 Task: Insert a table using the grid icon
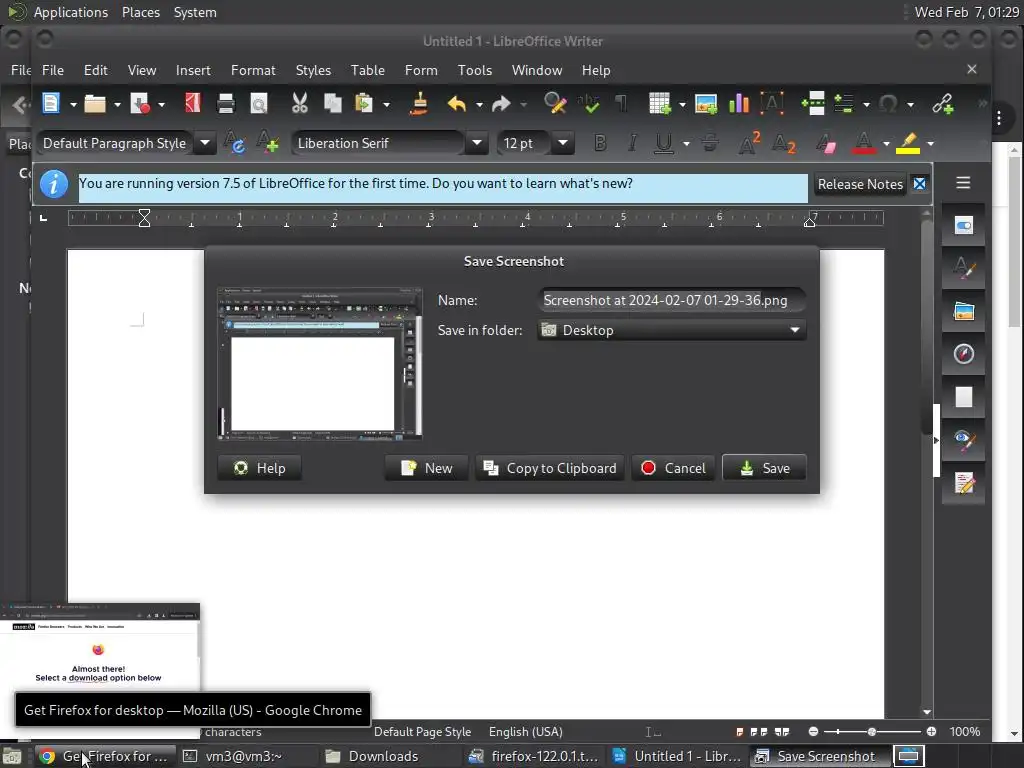(x=660, y=103)
